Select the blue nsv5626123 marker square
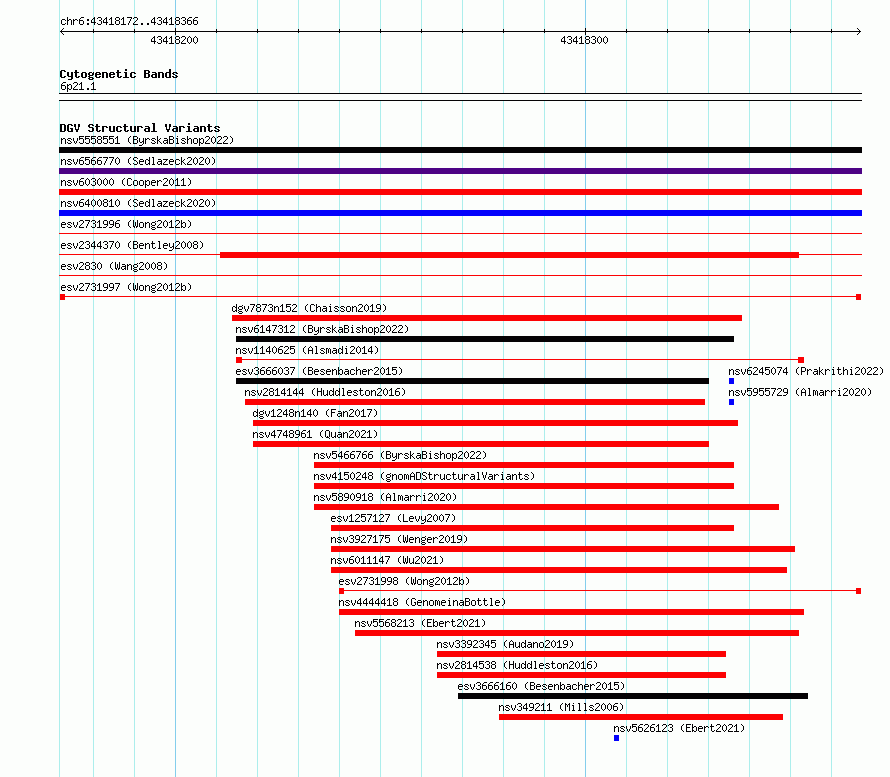The width and height of the screenshot is (890, 777). point(616,738)
